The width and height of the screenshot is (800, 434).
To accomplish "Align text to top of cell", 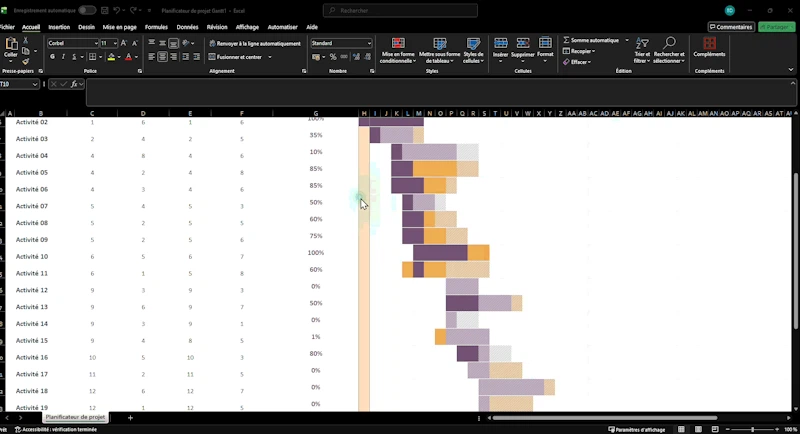I will click(x=152, y=43).
